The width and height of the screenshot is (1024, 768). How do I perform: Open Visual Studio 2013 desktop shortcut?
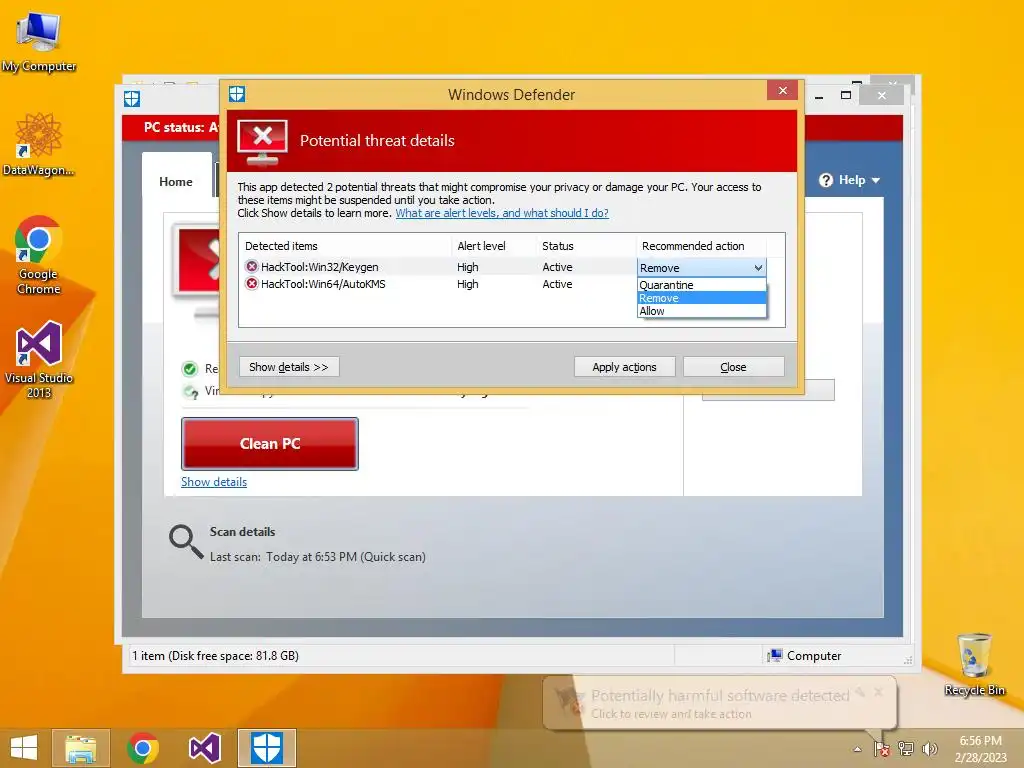[39, 359]
